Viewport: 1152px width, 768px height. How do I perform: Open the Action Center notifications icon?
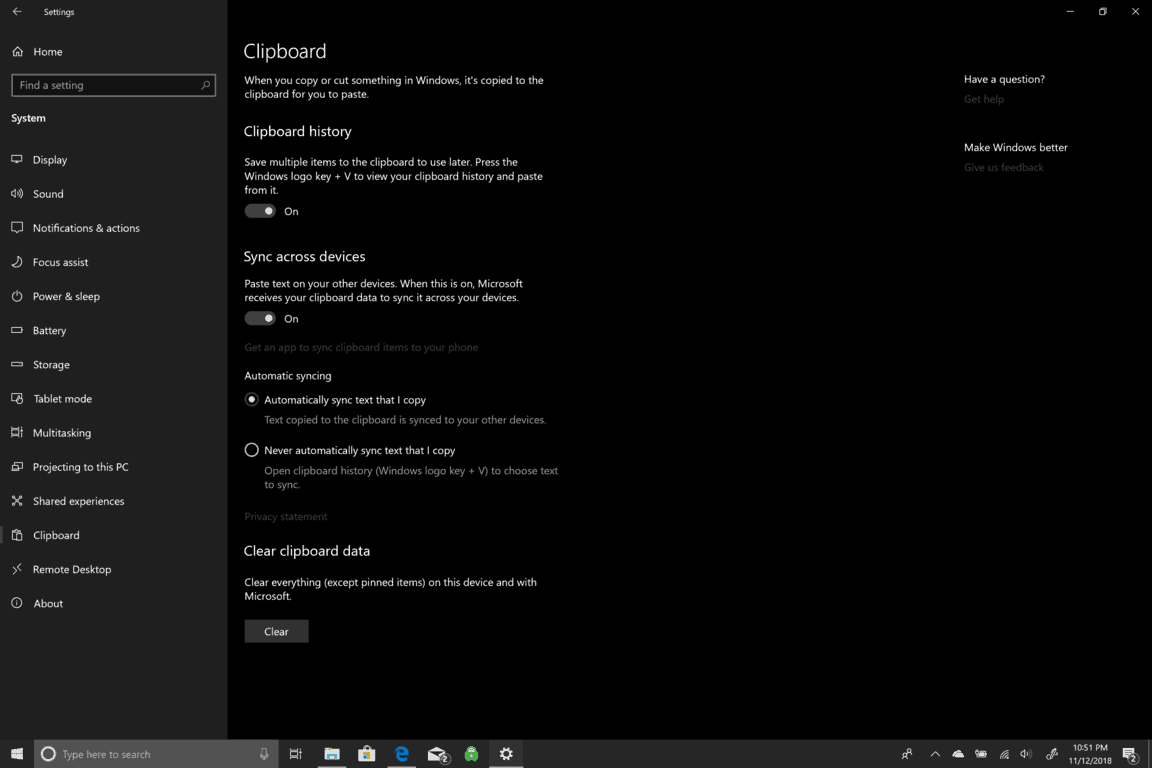coord(1129,754)
